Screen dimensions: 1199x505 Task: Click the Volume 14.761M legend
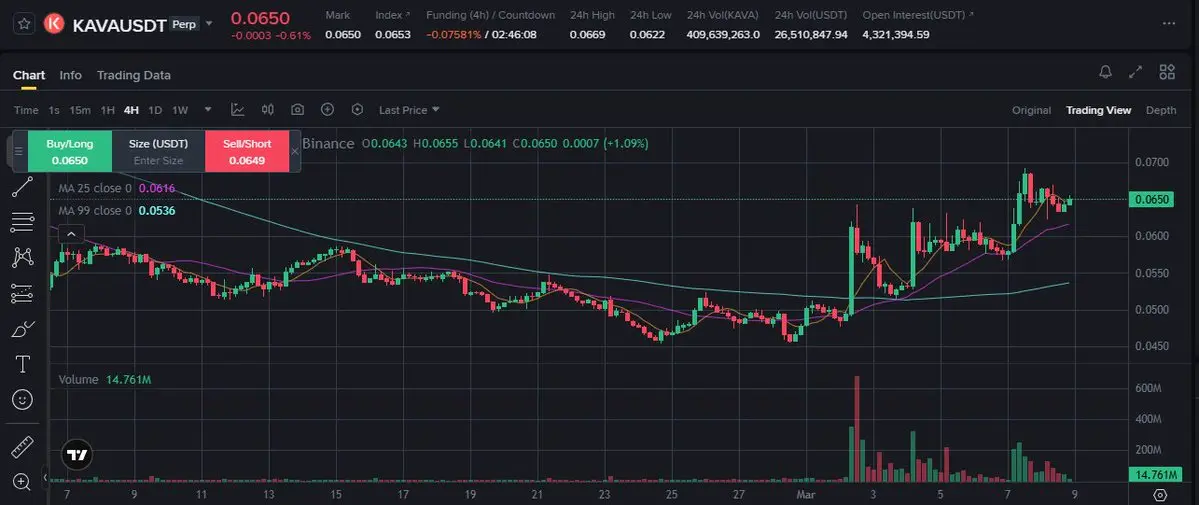(x=105, y=380)
